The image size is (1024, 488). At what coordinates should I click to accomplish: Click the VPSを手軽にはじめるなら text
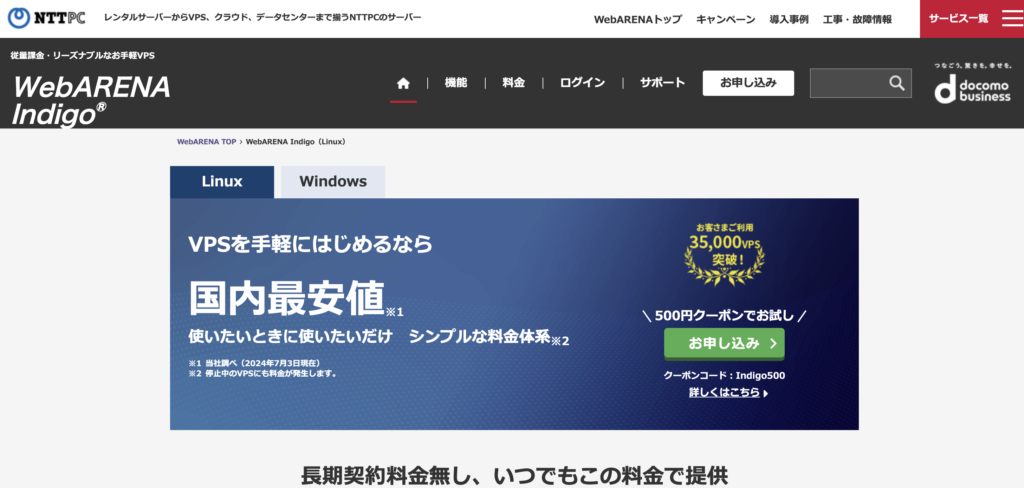click(311, 244)
